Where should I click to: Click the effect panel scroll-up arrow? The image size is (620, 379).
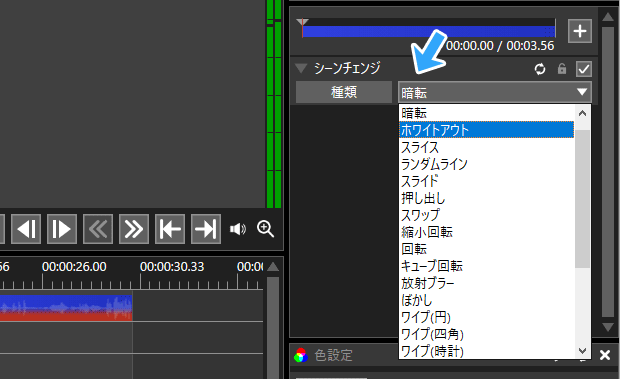point(607,17)
